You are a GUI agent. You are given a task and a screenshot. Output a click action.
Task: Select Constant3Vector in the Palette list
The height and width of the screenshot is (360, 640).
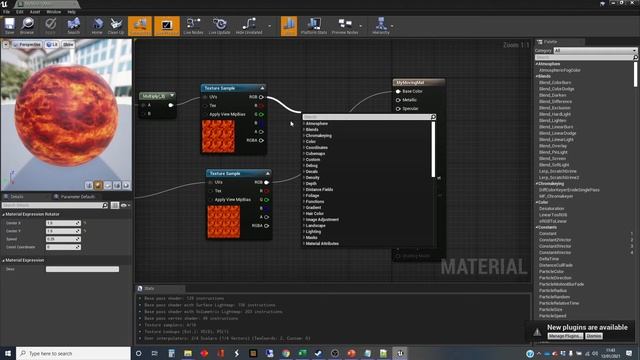click(x=555, y=246)
